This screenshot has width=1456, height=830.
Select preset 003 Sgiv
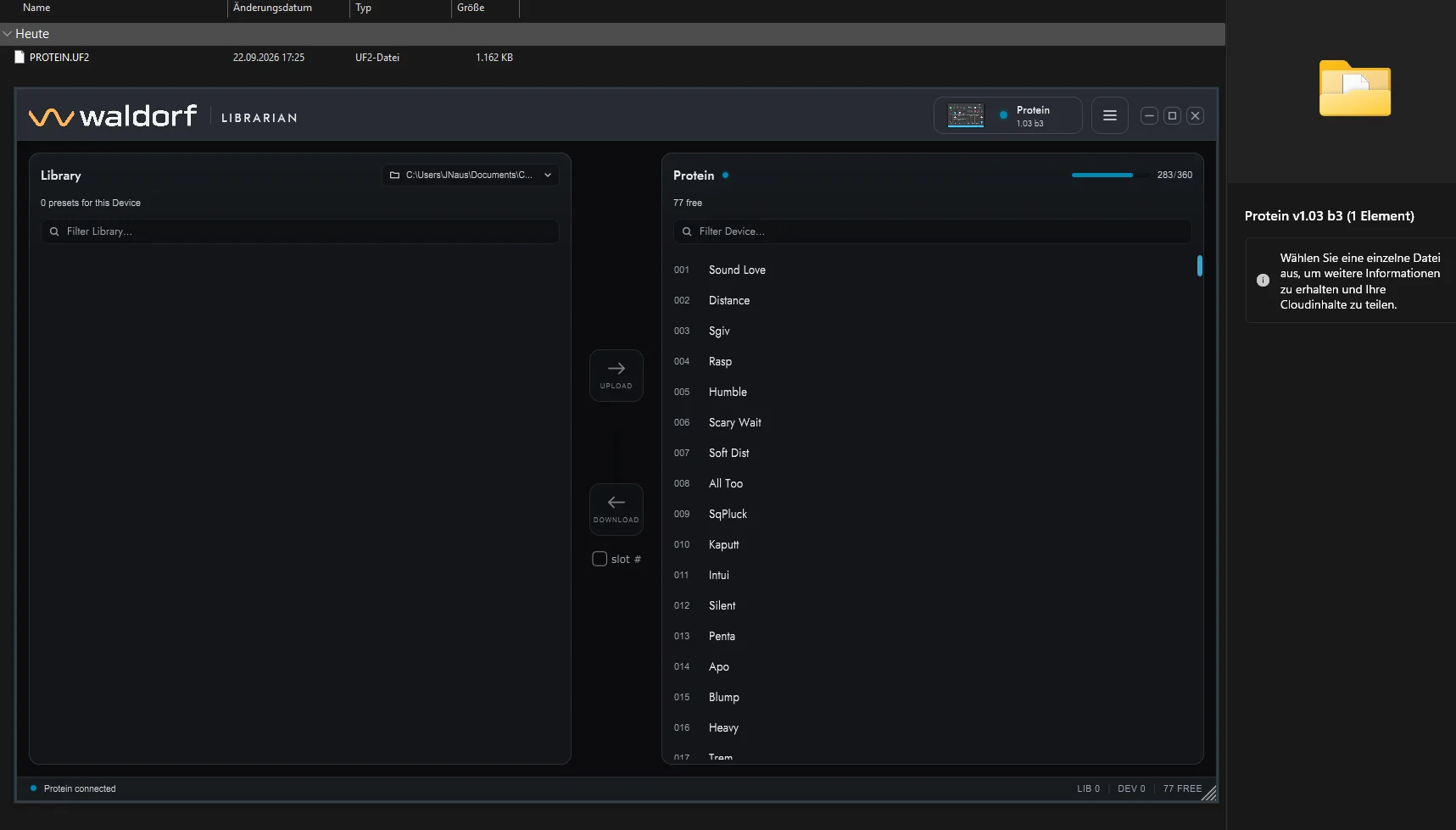(x=933, y=331)
